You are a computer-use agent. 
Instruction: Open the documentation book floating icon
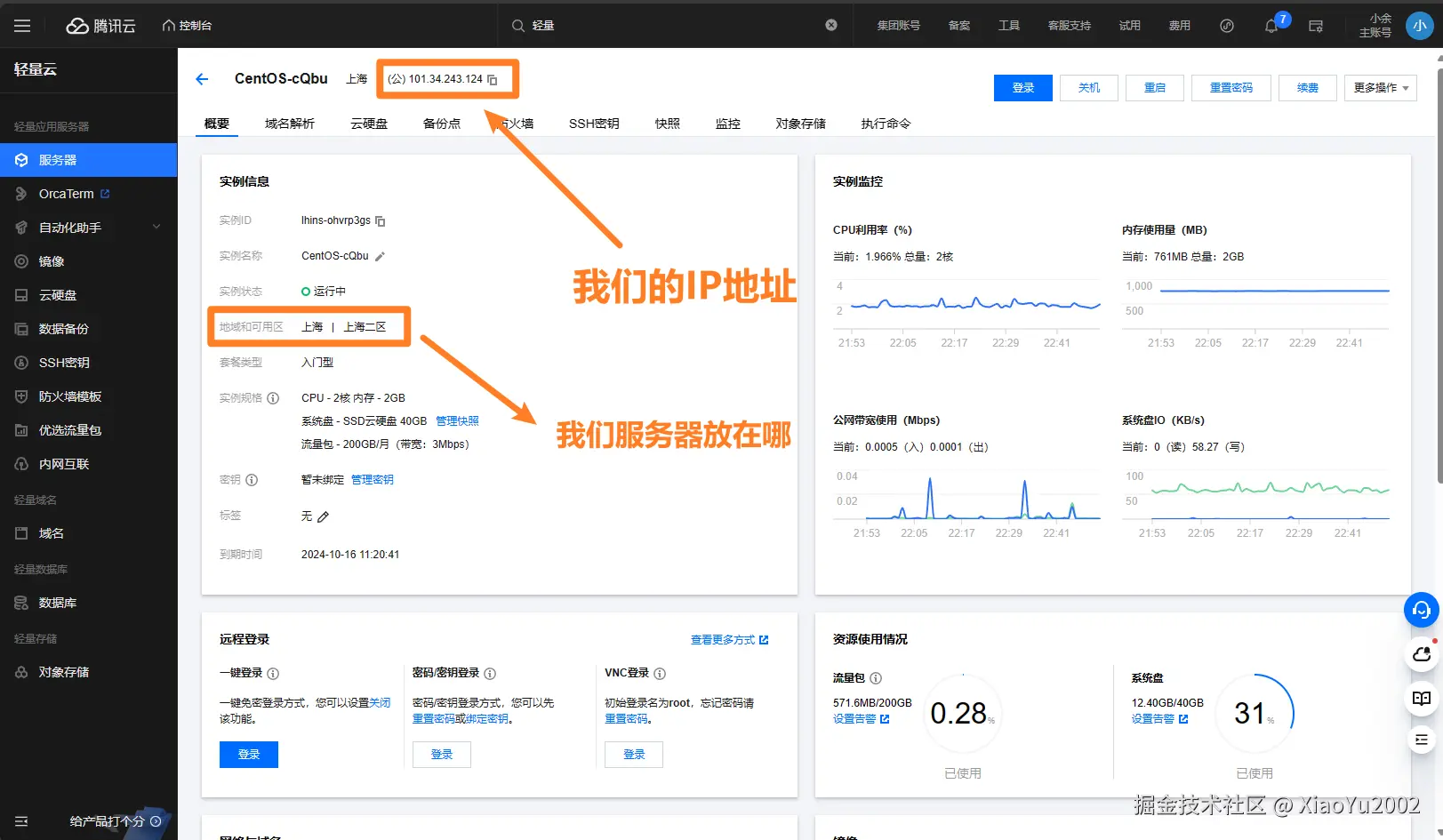tap(1421, 699)
